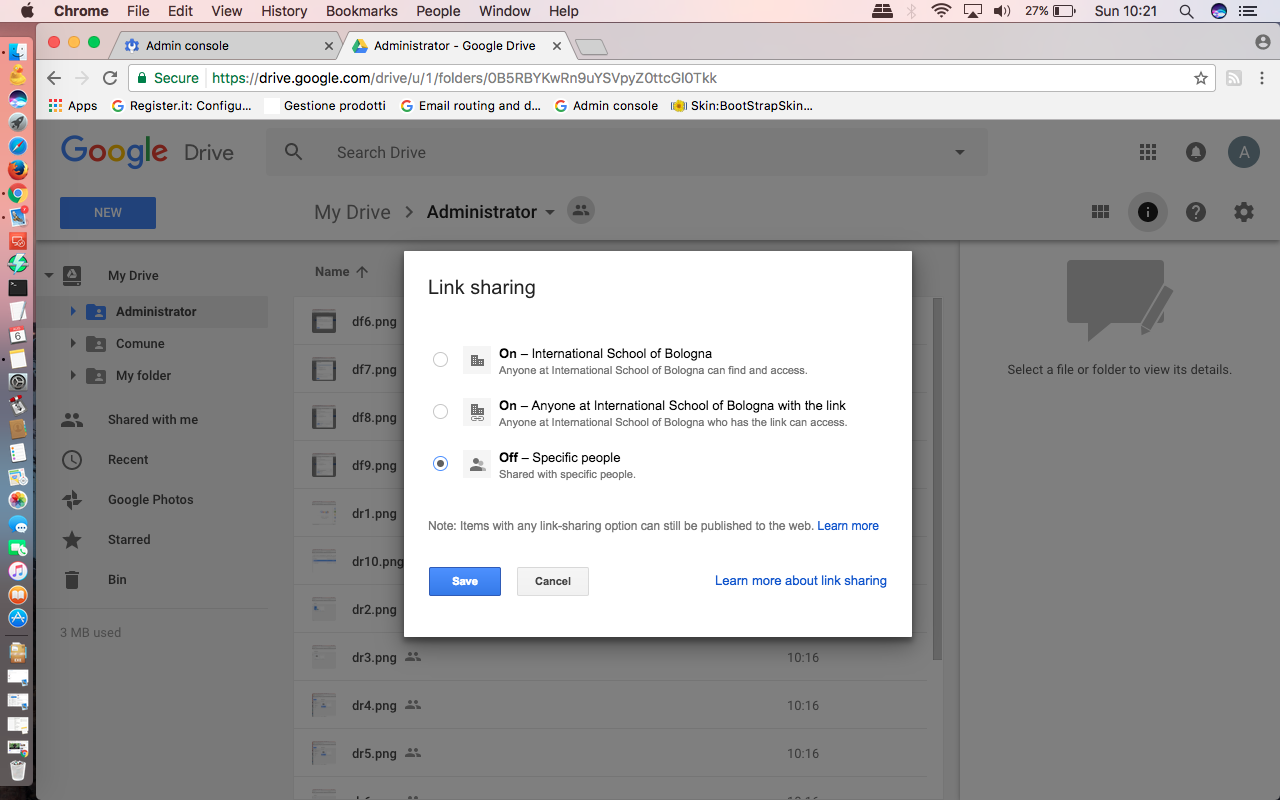The image size is (1280, 800).
Task: Collapse the My Drive tree arrow
Action: tap(48, 276)
